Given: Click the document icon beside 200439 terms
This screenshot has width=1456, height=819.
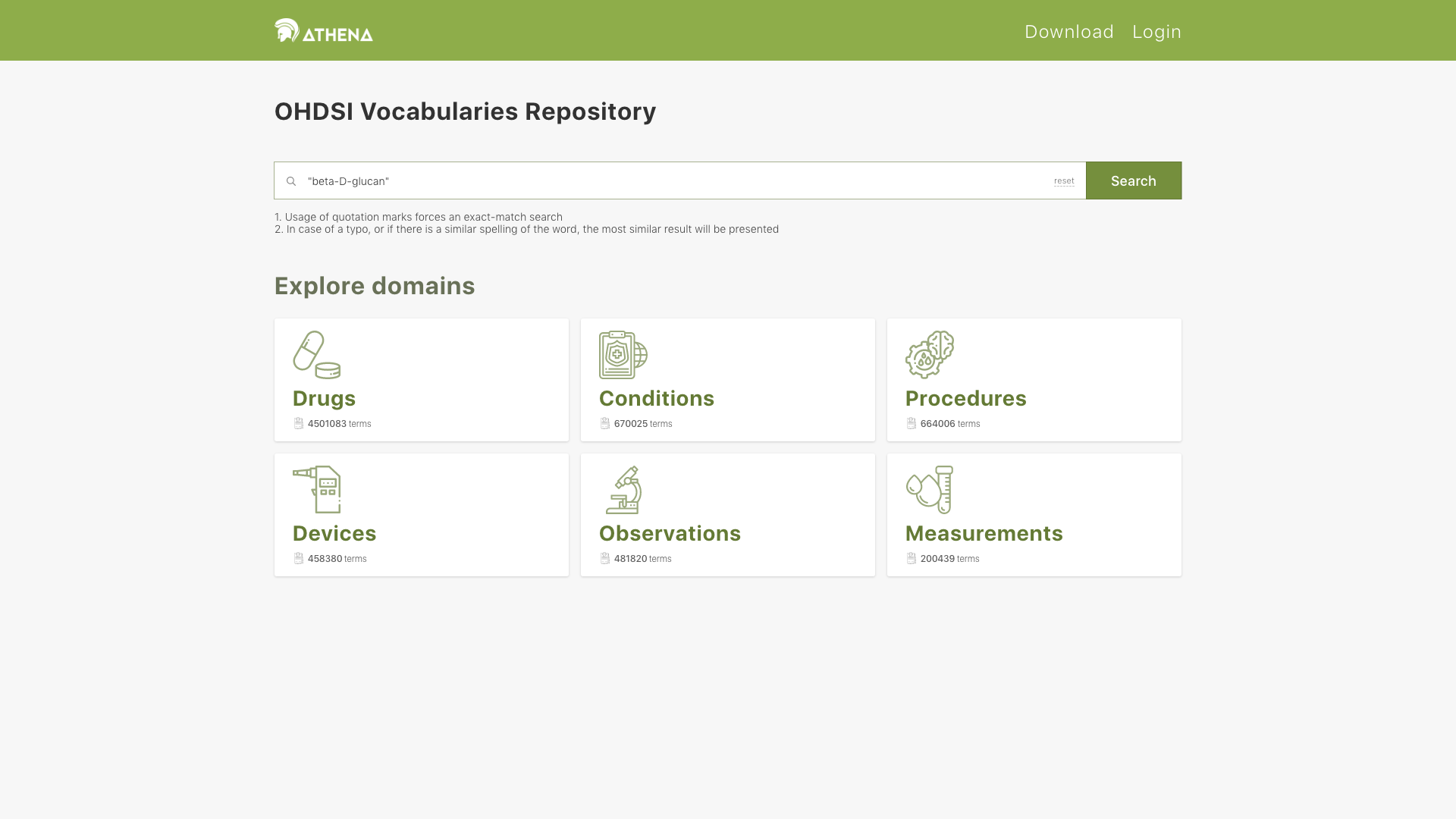Looking at the screenshot, I should pos(911,559).
